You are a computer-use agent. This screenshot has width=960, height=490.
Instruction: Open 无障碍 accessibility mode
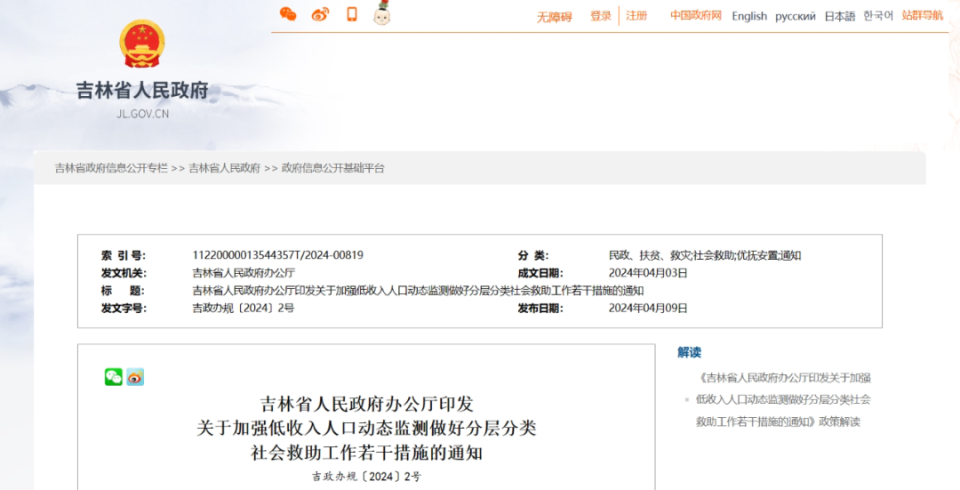point(554,17)
